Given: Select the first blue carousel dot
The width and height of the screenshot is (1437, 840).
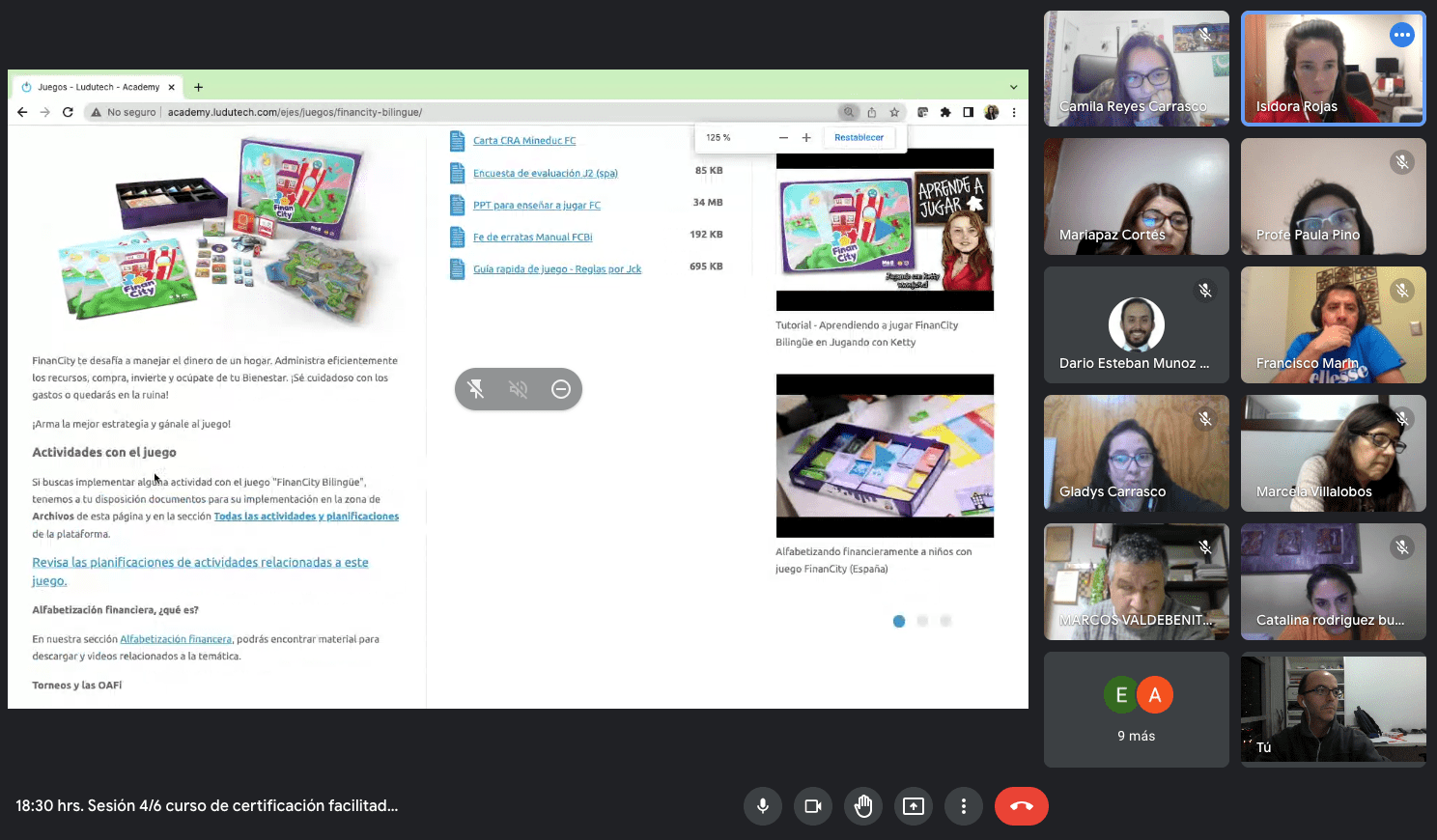Looking at the screenshot, I should tap(899, 621).
